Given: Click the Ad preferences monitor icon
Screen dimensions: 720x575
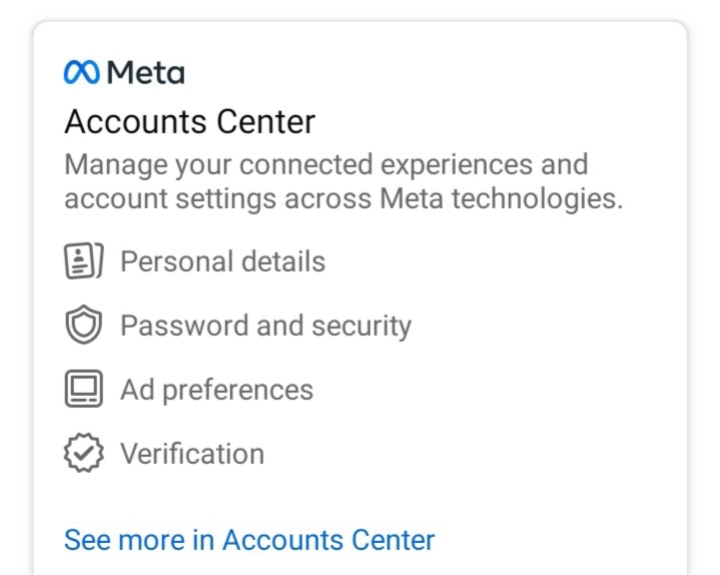Looking at the screenshot, I should point(84,389).
